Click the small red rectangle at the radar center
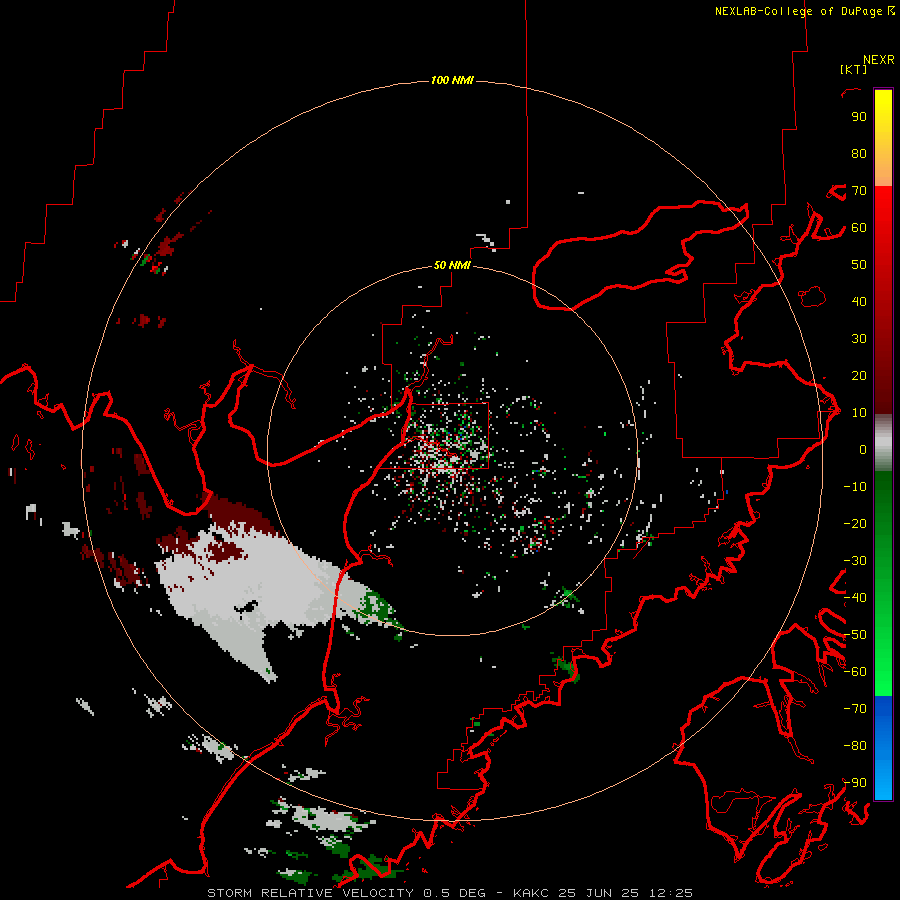Image resolution: width=900 pixels, height=900 pixels. pyautogui.click(x=450, y=436)
